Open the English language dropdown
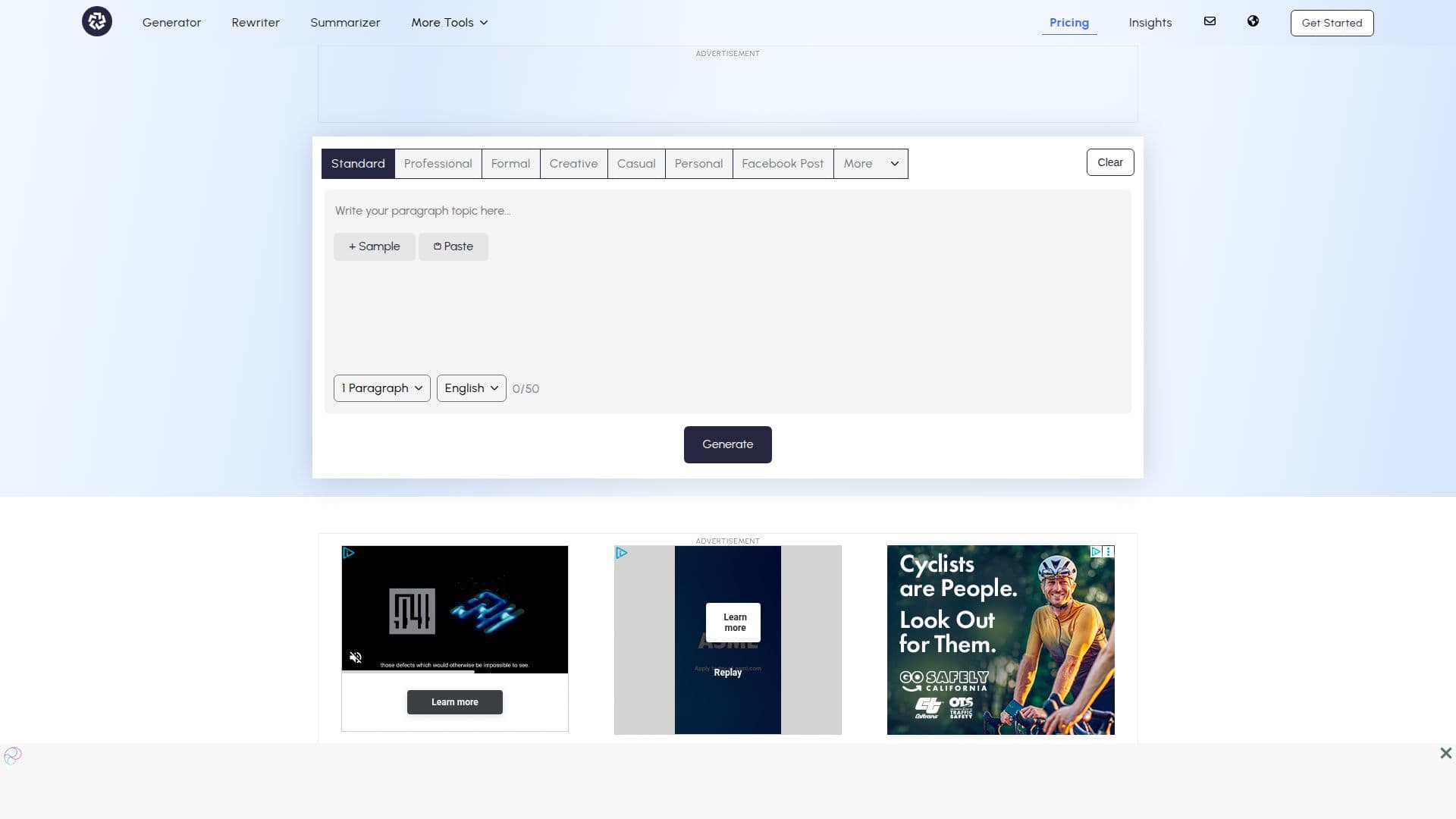This screenshot has height=819, width=1456. coord(472,388)
